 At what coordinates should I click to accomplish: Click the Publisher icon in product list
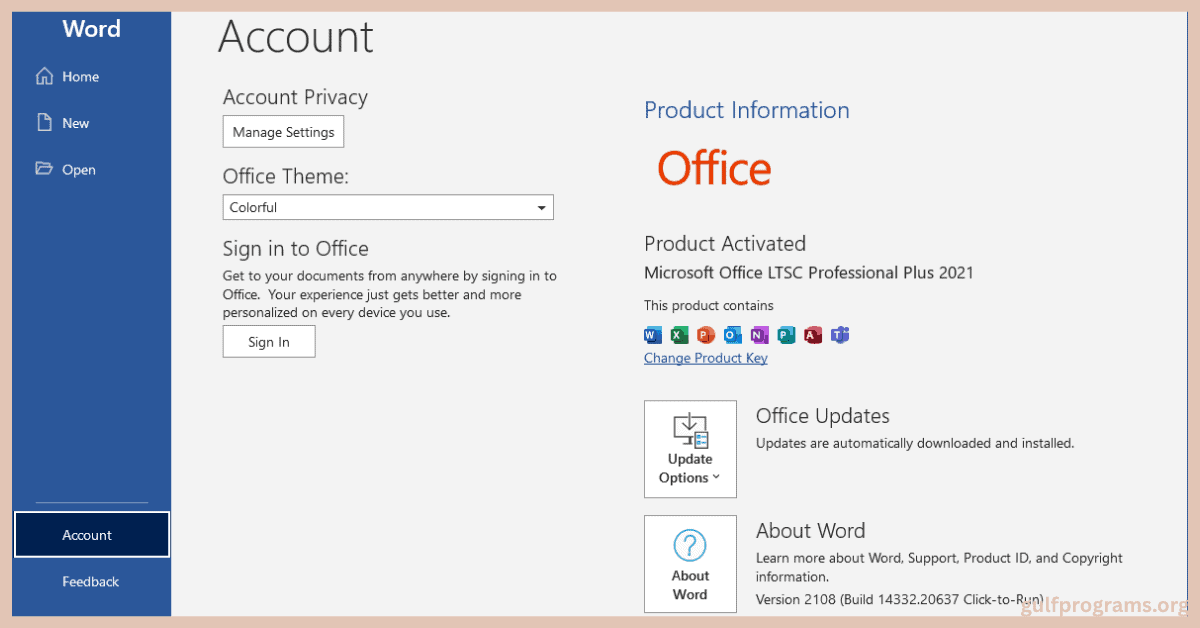(x=786, y=335)
